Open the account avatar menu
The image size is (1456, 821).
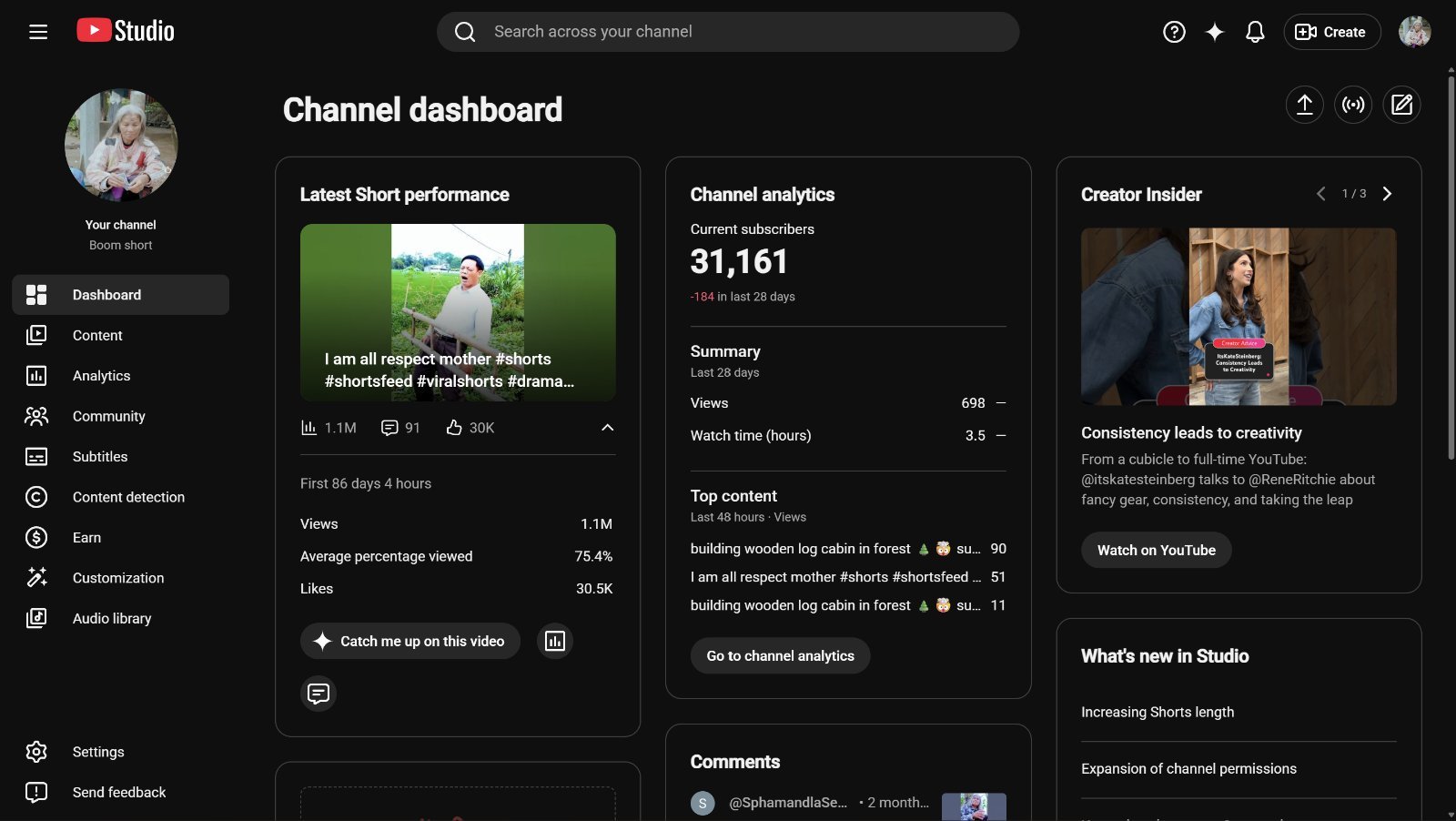(x=1414, y=32)
